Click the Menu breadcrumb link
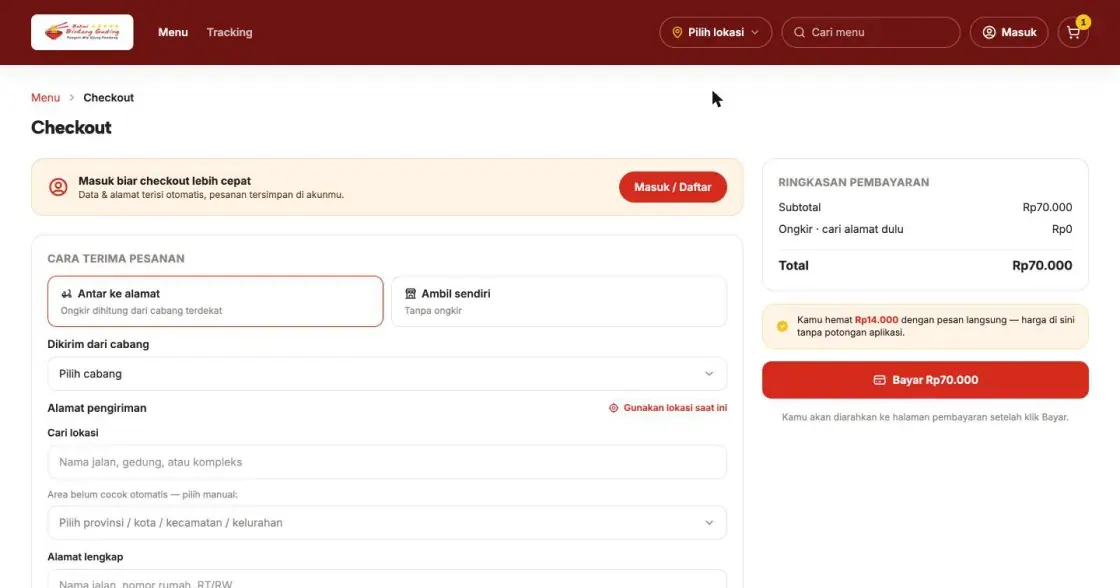Viewport: 1120px width, 588px height. [x=46, y=98]
